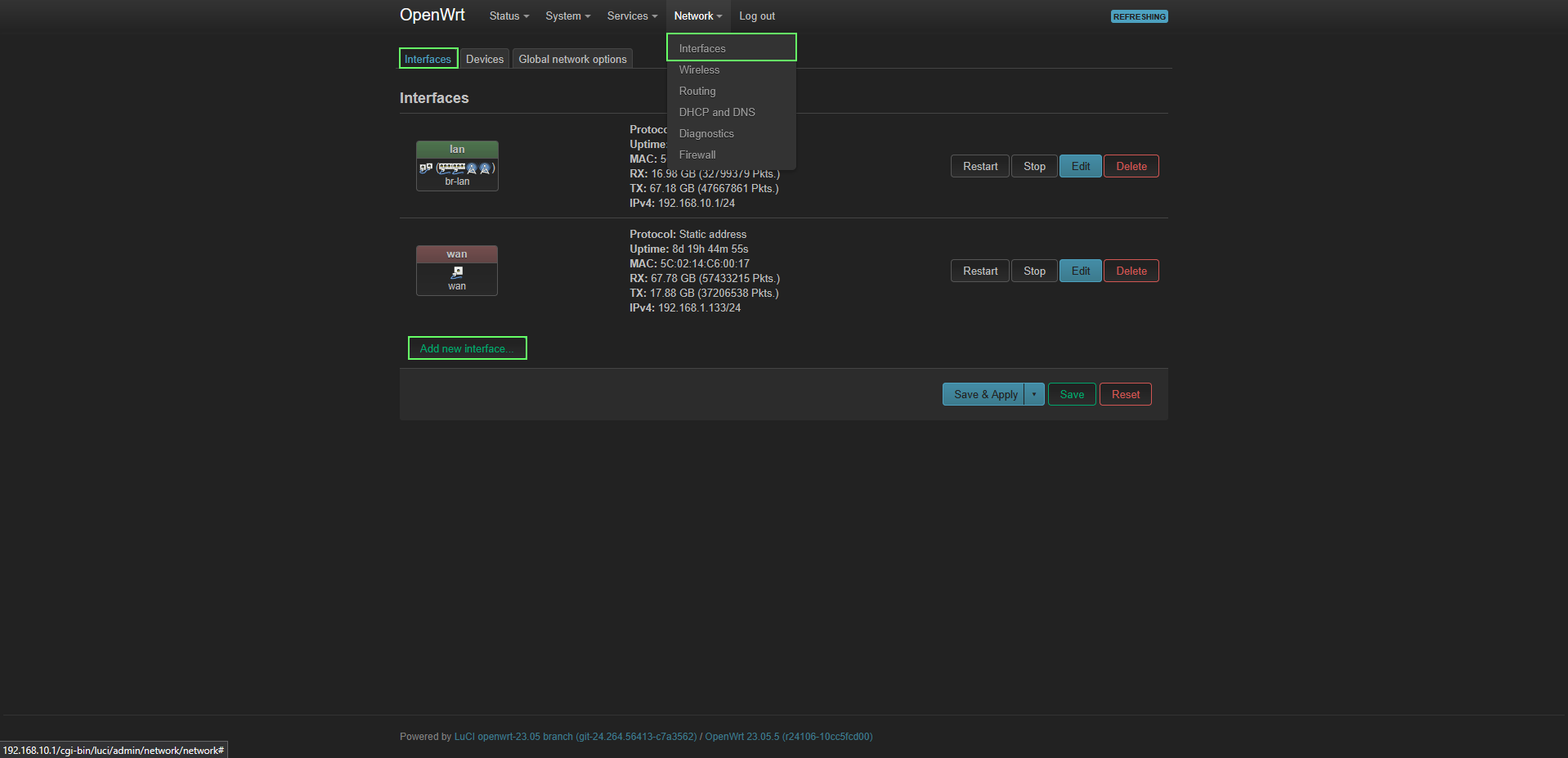Click the OpenWrt brand title
This screenshot has width=1568, height=758.
tap(432, 15)
